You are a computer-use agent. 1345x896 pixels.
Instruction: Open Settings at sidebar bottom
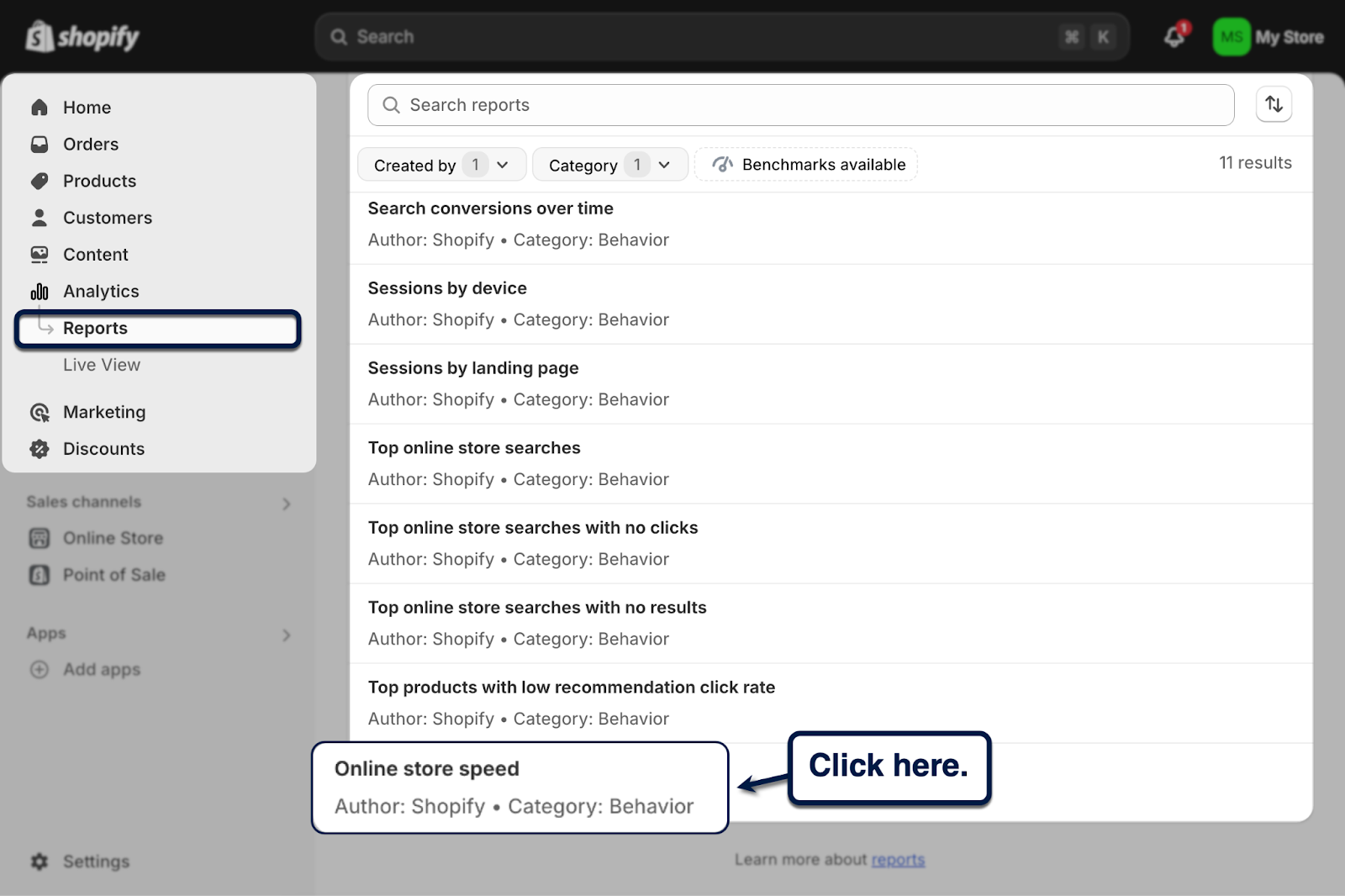click(x=97, y=862)
